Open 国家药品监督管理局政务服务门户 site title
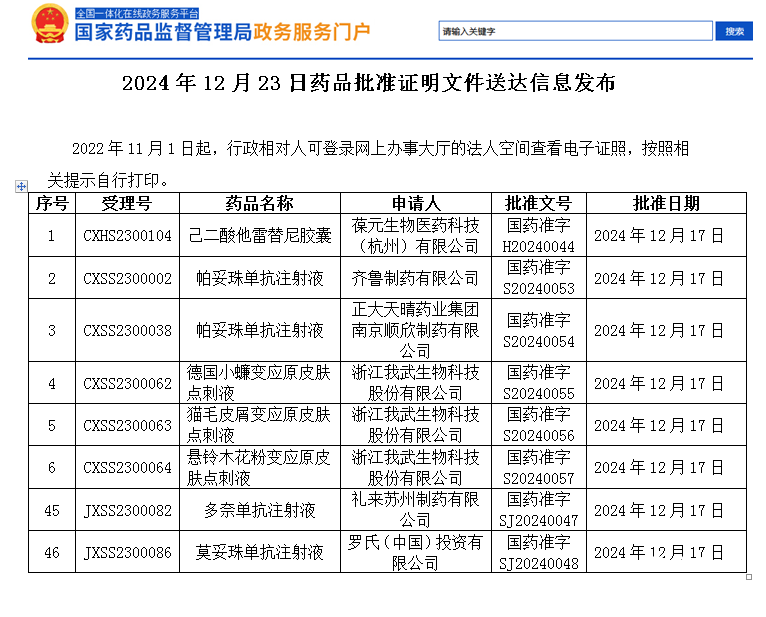Image resolution: width=766 pixels, height=617 pixels. [222, 32]
